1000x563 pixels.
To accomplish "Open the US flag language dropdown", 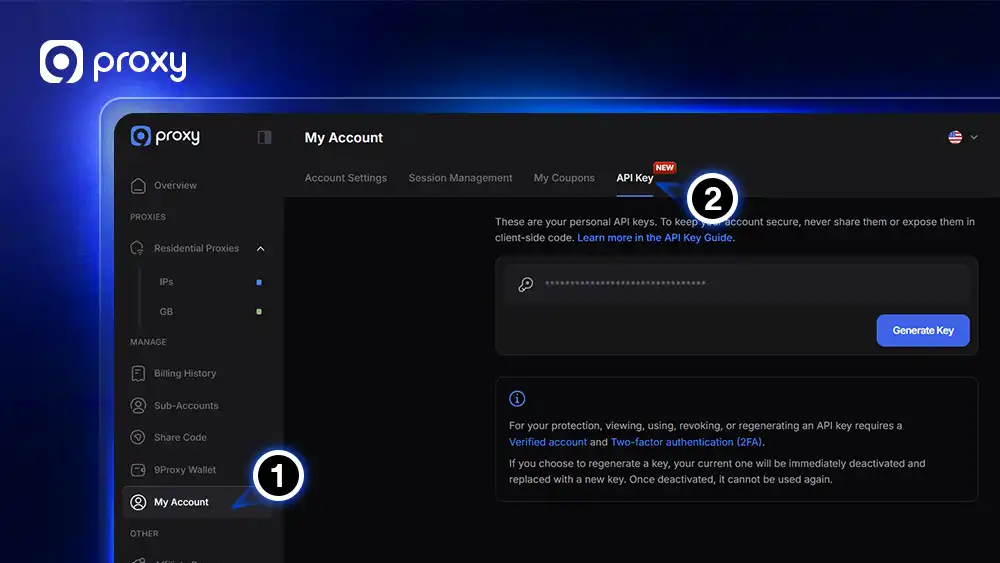I will pyautogui.click(x=962, y=137).
